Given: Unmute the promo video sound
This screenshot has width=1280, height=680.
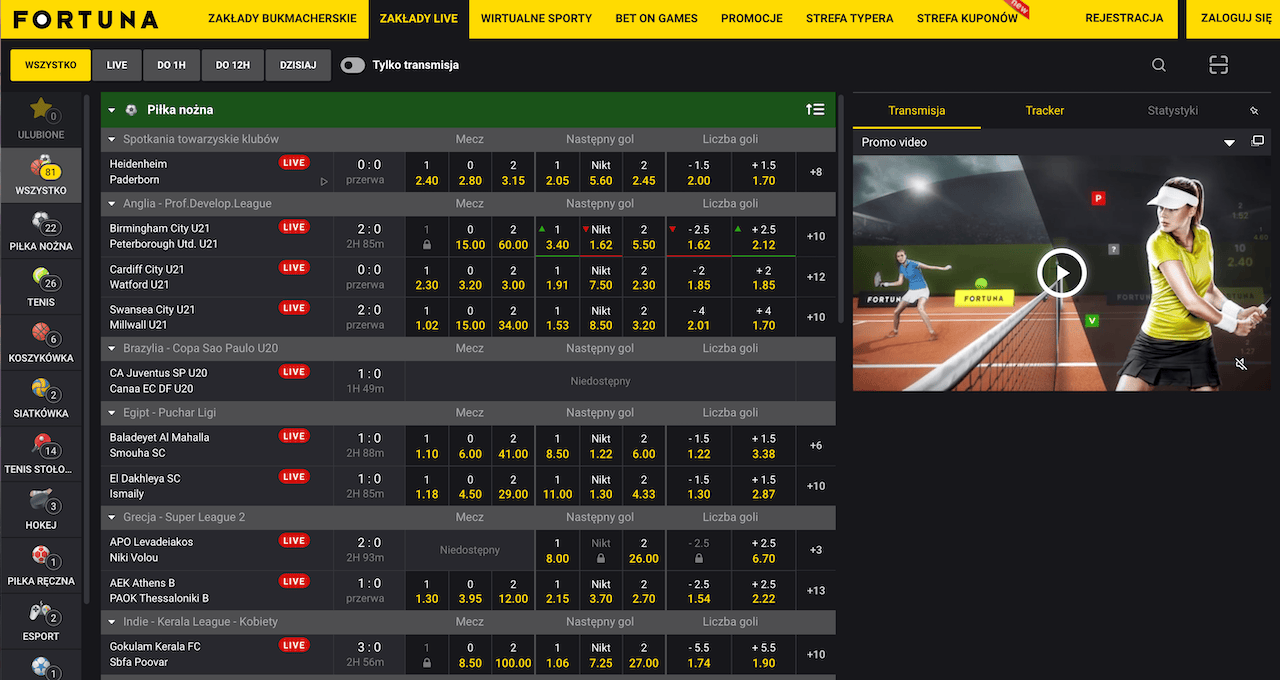Looking at the screenshot, I should pos(1241,364).
